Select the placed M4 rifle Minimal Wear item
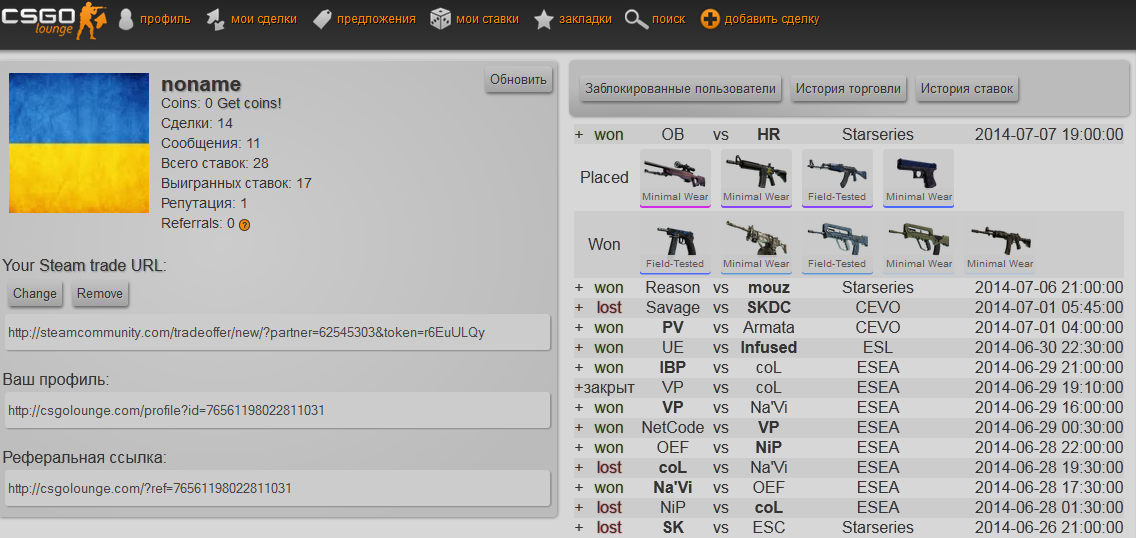 tap(756, 178)
